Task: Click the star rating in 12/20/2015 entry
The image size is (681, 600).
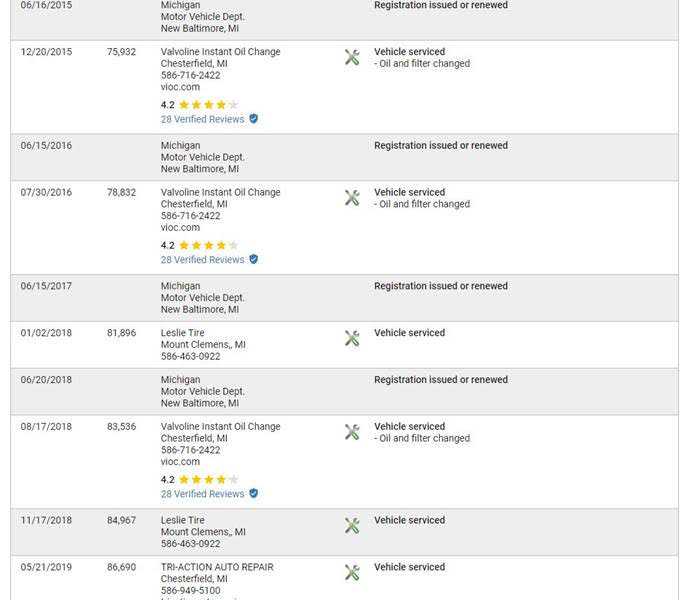Action: [x=208, y=105]
